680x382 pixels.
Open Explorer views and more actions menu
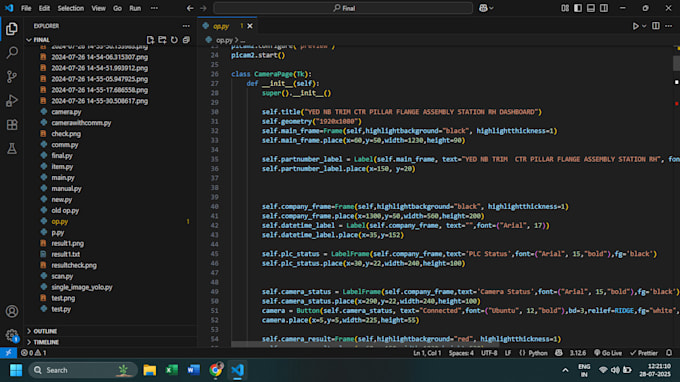click(x=186, y=26)
